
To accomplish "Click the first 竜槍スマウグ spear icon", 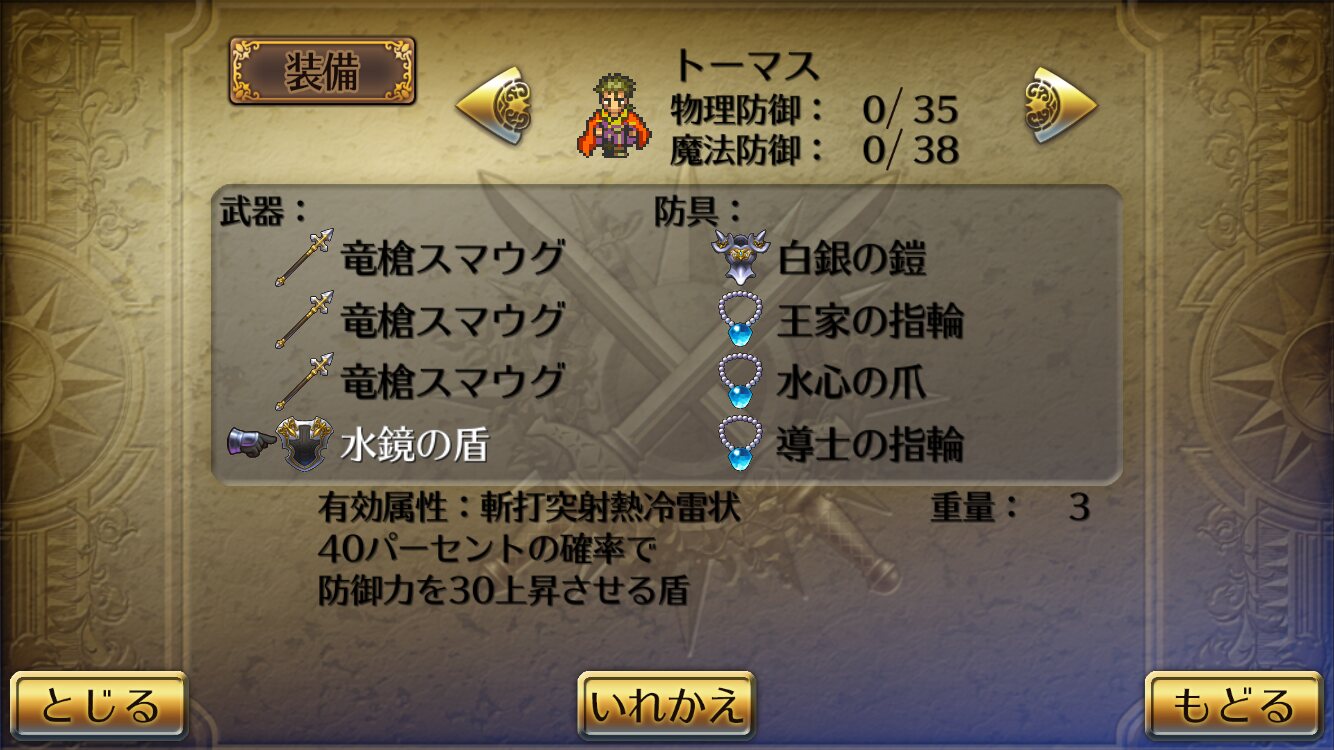I will pyautogui.click(x=305, y=258).
